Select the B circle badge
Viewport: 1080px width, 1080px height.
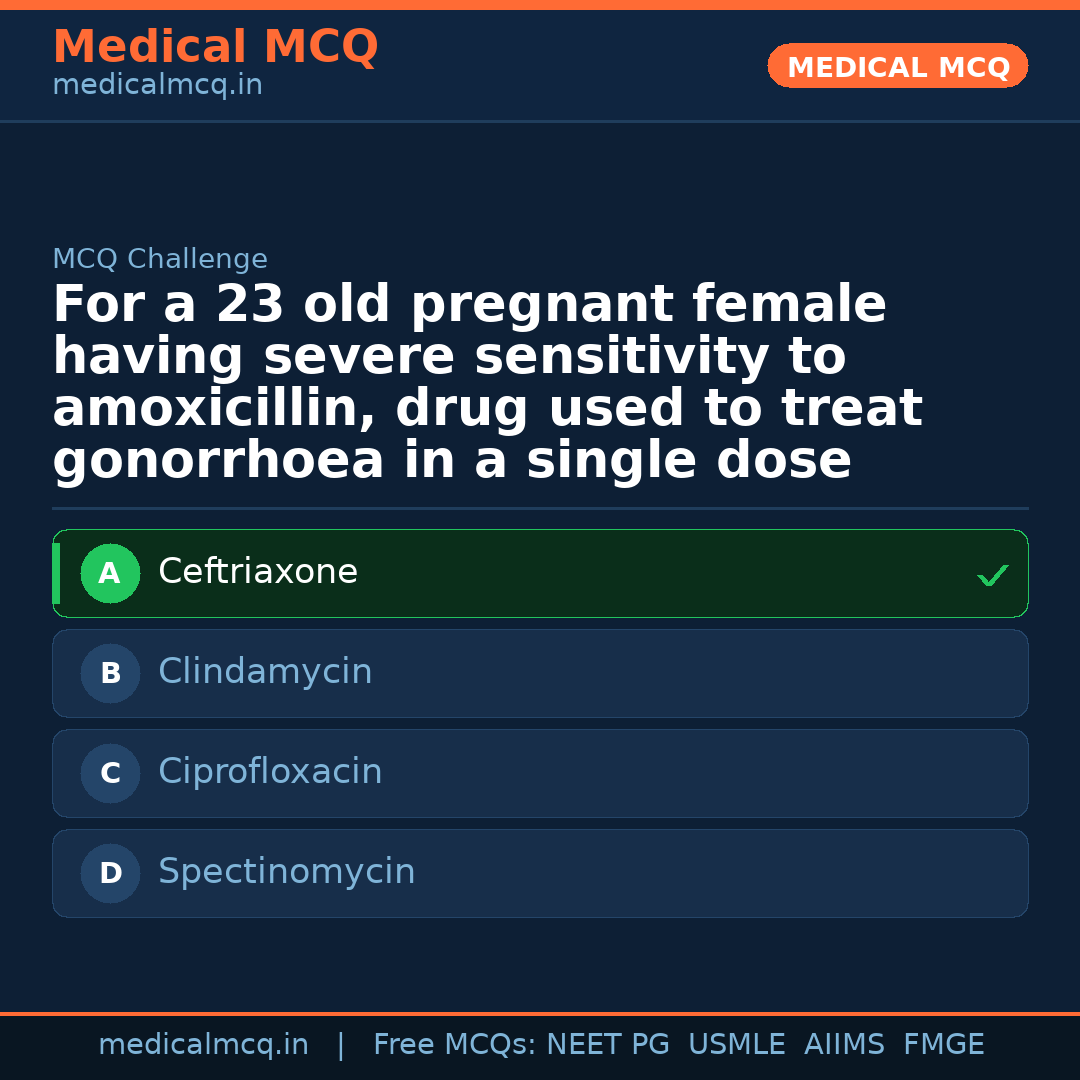pos(110,674)
